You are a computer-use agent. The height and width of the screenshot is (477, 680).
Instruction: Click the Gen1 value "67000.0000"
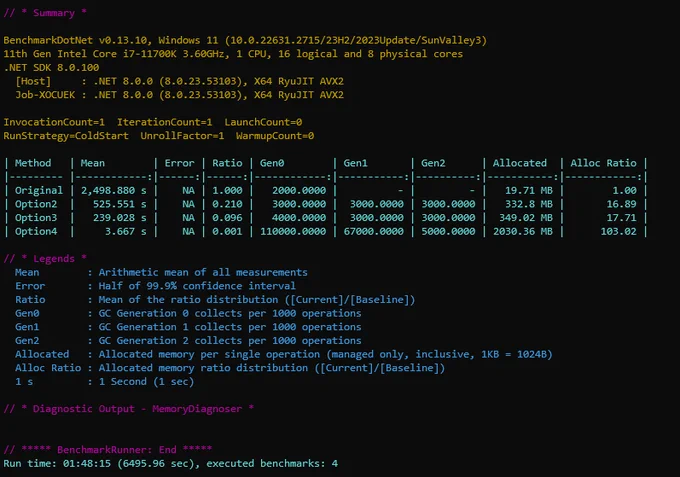[x=374, y=232]
